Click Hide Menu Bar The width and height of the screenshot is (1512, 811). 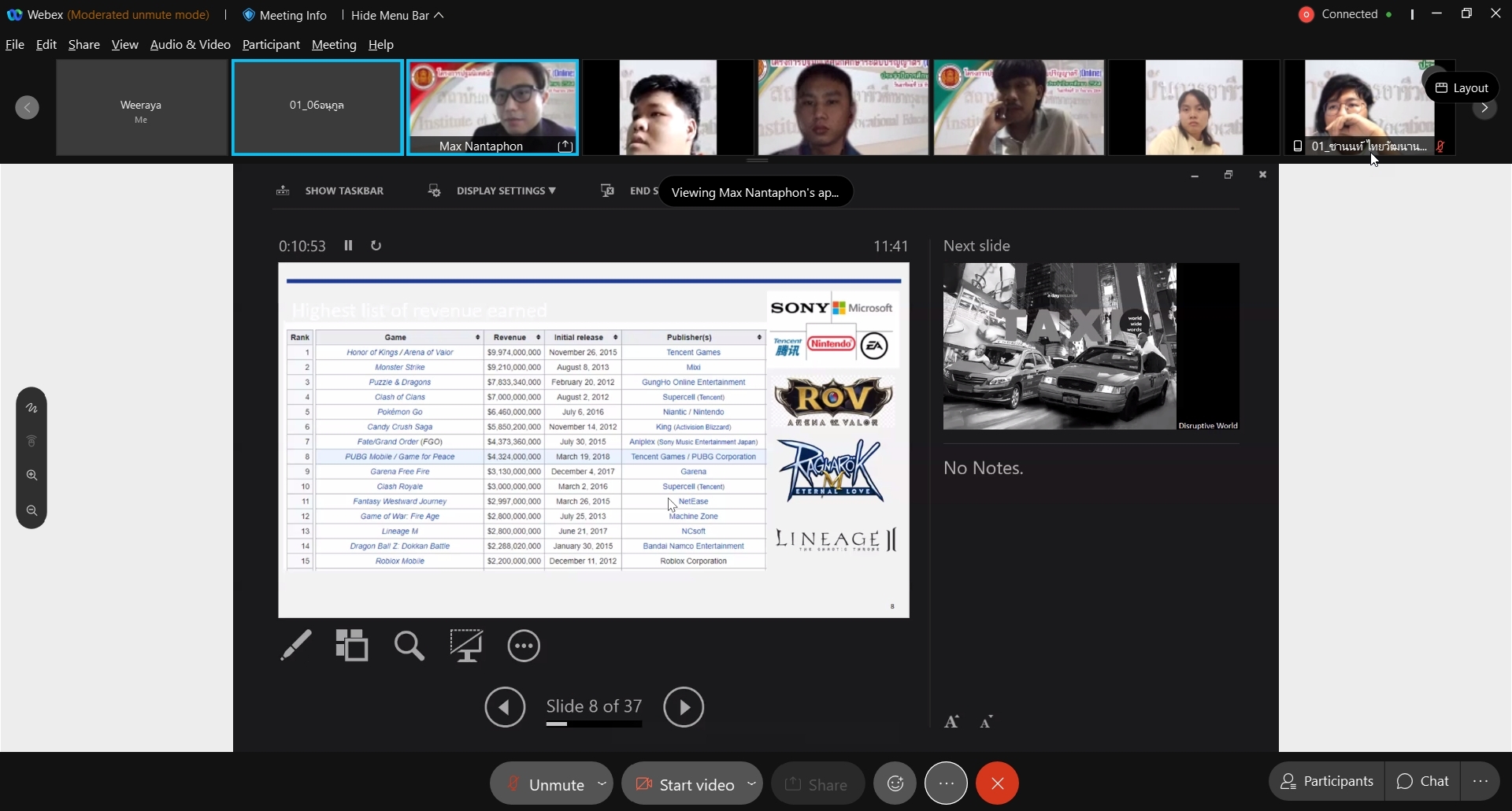[398, 15]
